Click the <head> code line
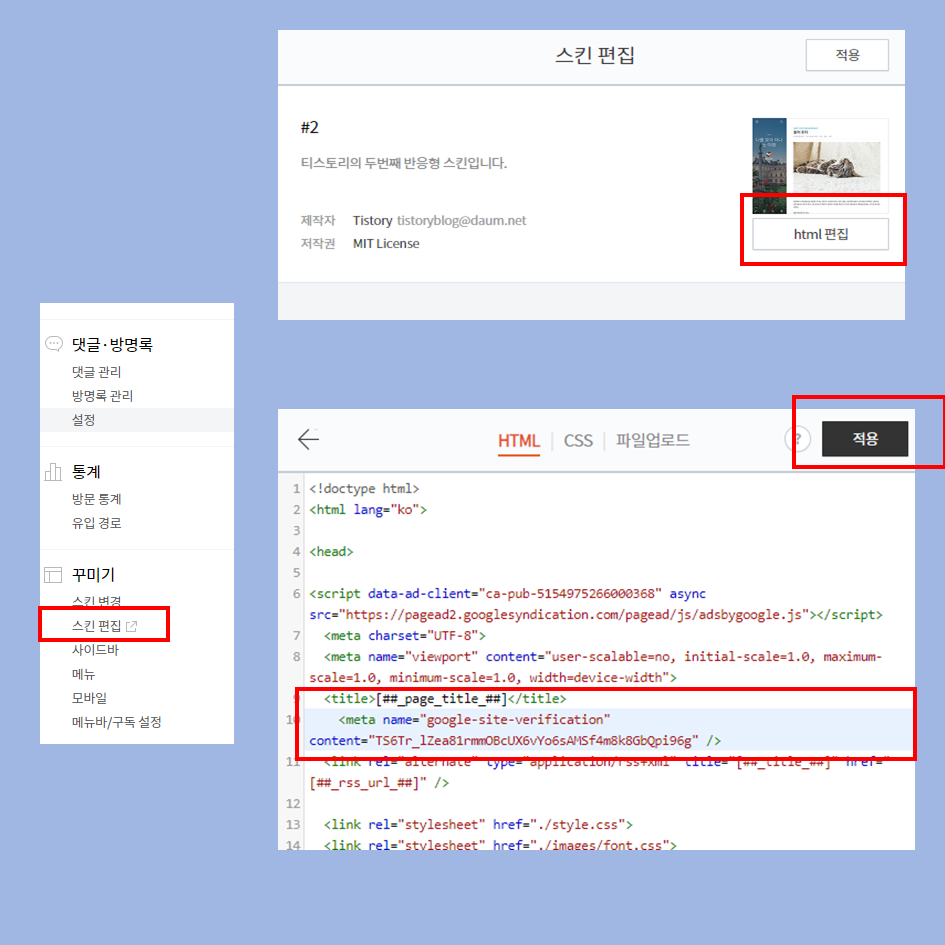The width and height of the screenshot is (945, 945). click(331, 552)
